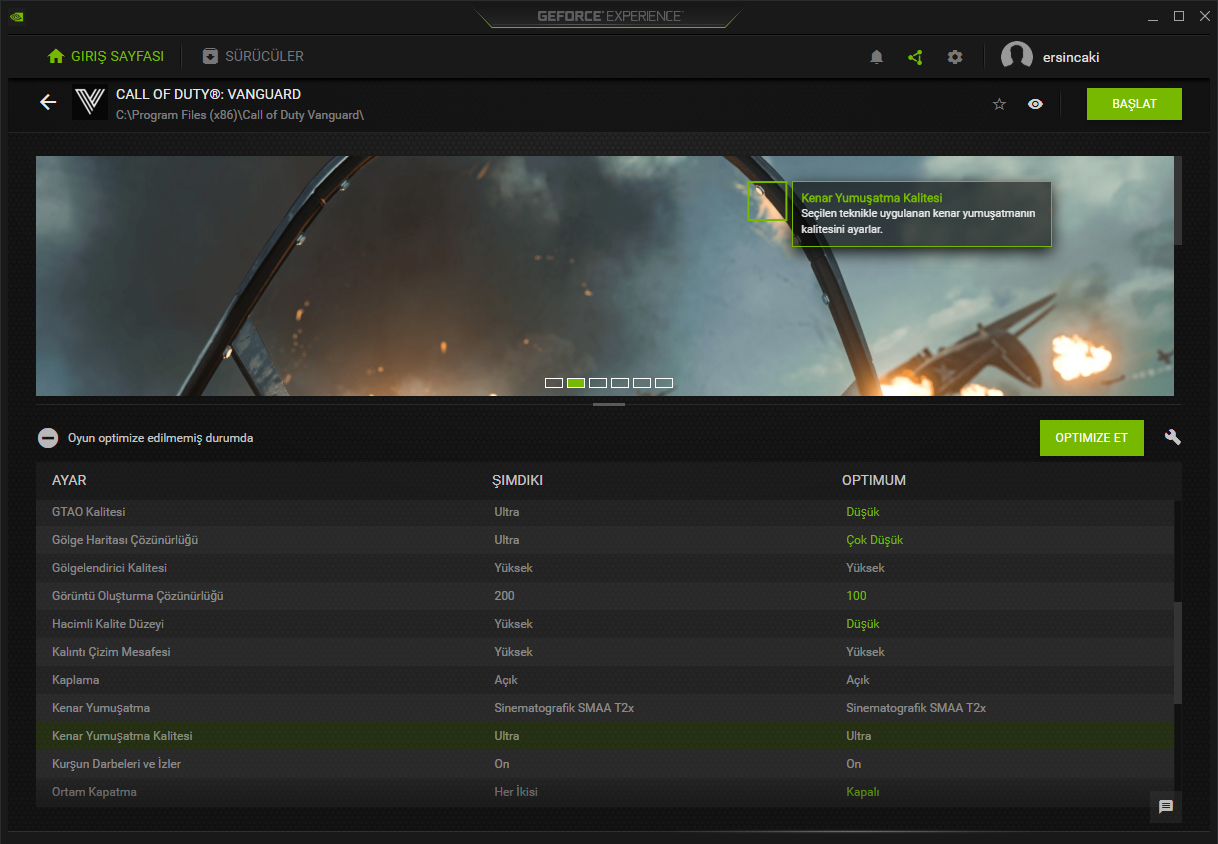The width and height of the screenshot is (1218, 844).
Task: Click the NVIDIA logo icon
Action: 18,16
